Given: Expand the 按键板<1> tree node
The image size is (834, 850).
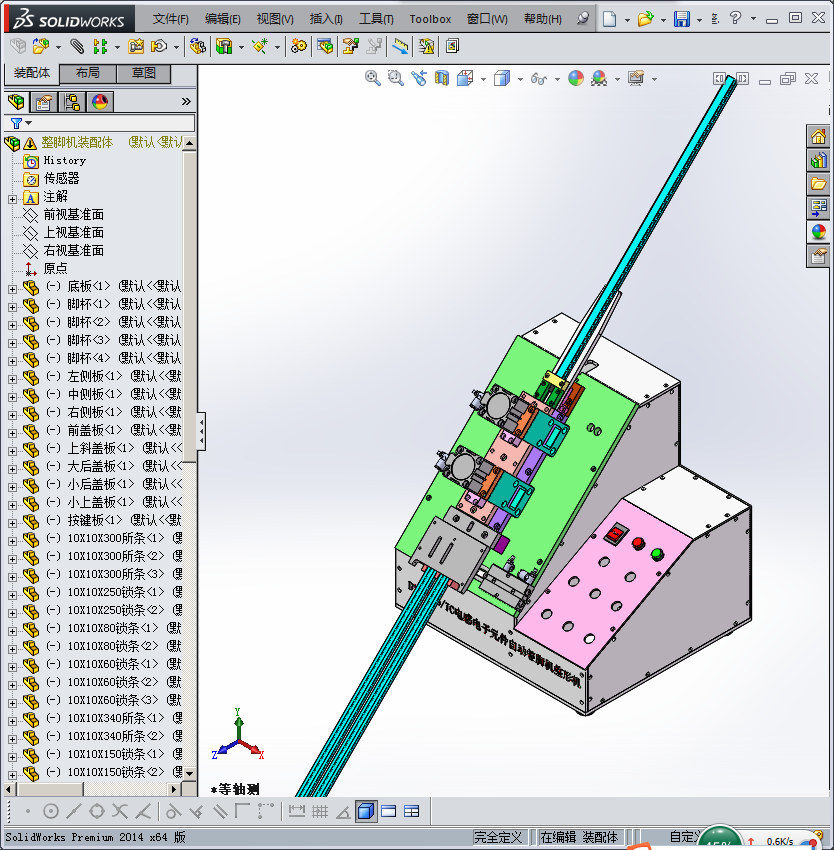Looking at the screenshot, I should point(12,523).
